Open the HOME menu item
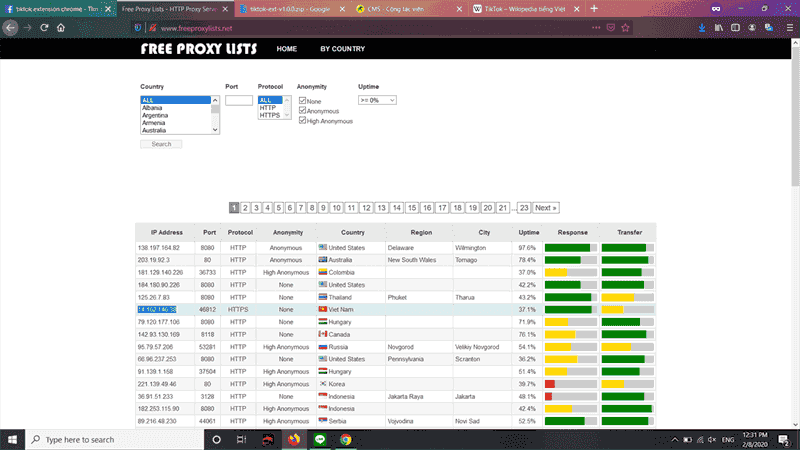 coord(287,49)
